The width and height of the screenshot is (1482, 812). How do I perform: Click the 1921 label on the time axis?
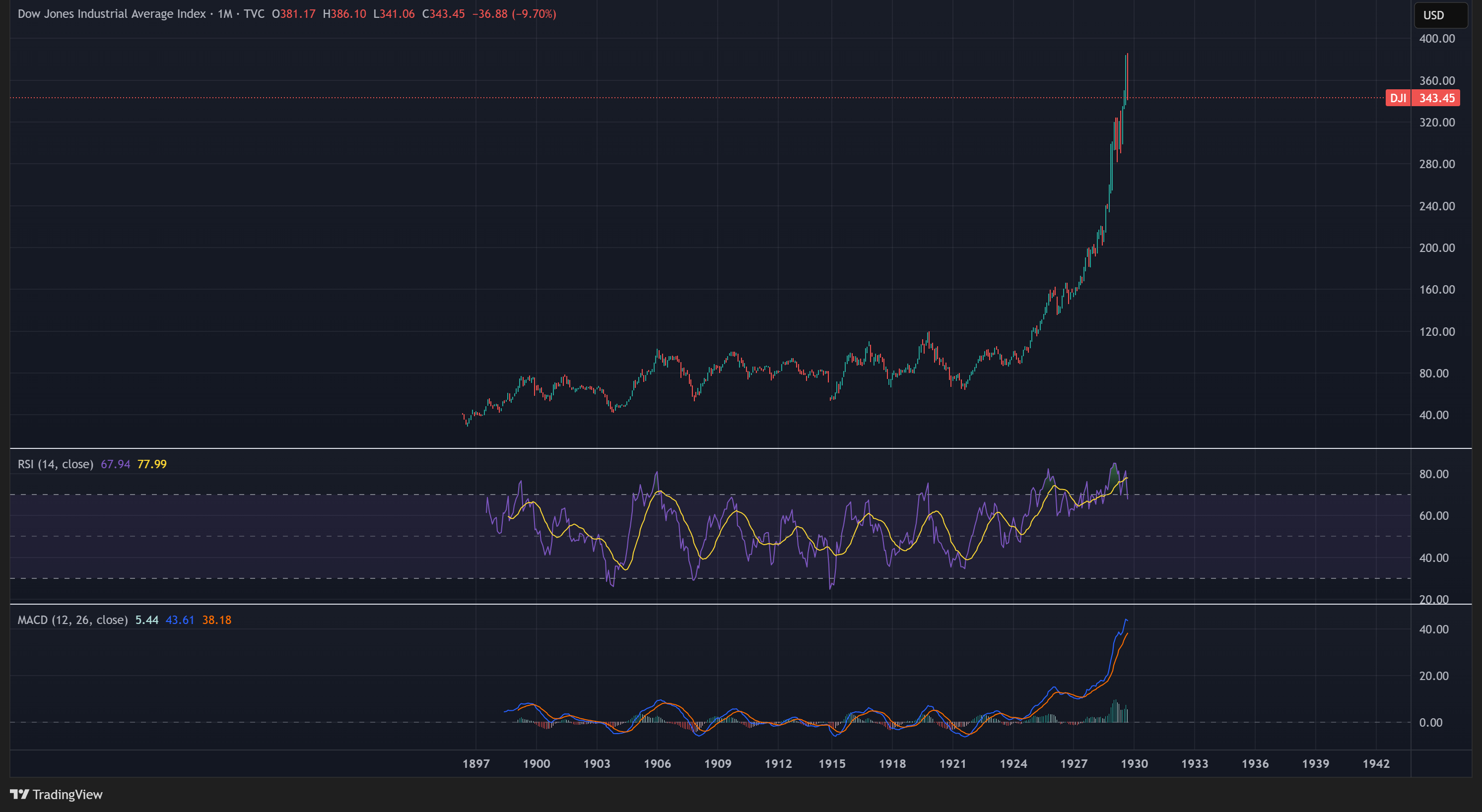point(953,764)
